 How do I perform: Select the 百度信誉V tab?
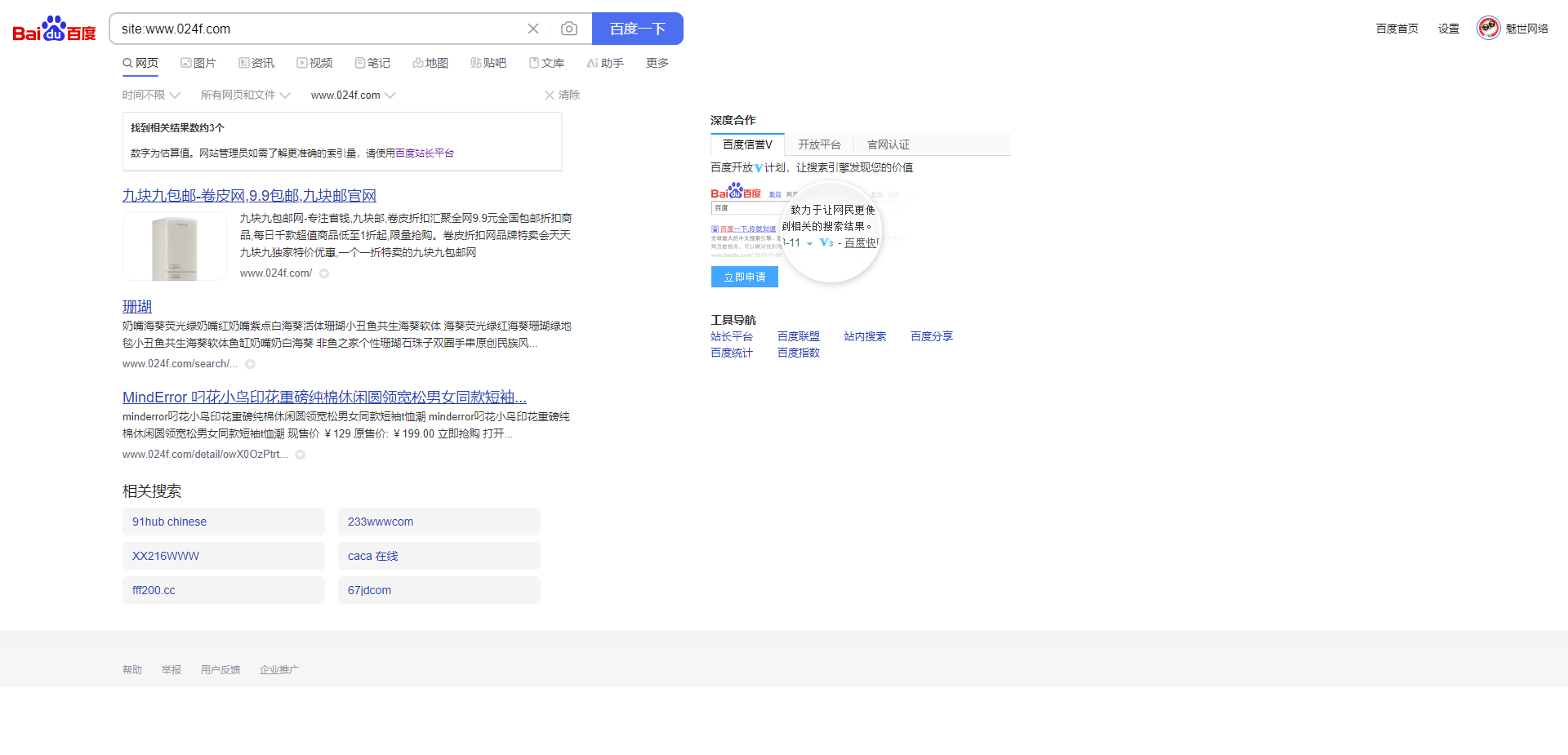747,144
